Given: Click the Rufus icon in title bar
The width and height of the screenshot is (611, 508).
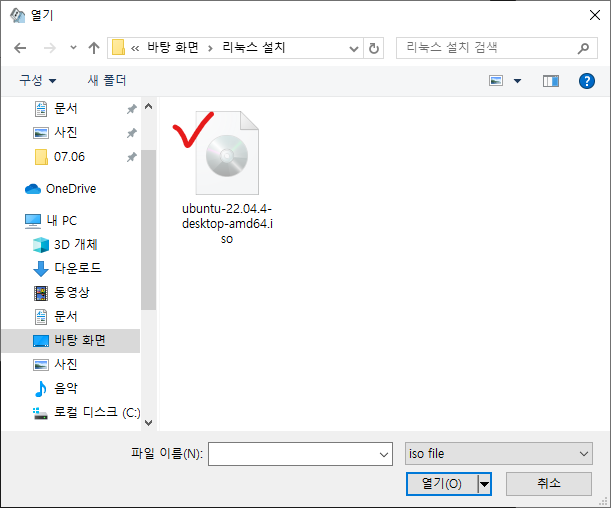Looking at the screenshot, I should tap(17, 15).
